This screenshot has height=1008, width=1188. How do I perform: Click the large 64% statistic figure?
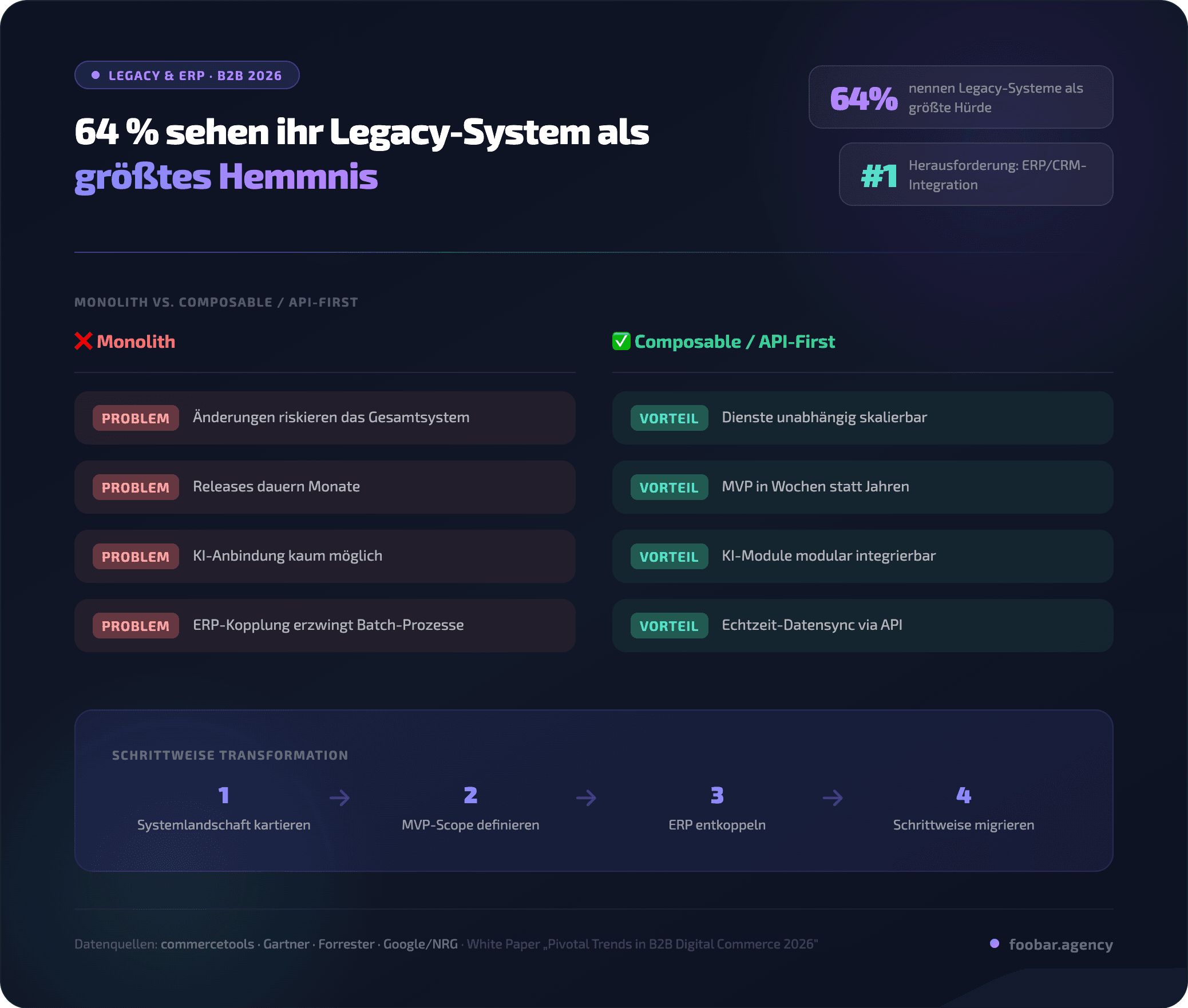864,98
